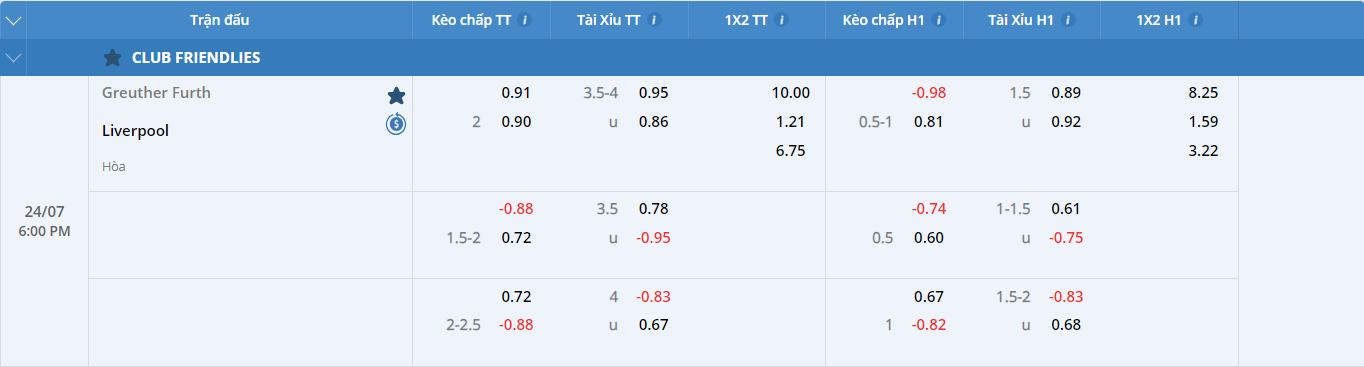Click info icon next to Kèo chấp TT
The width and height of the screenshot is (1364, 367).
(526, 20)
